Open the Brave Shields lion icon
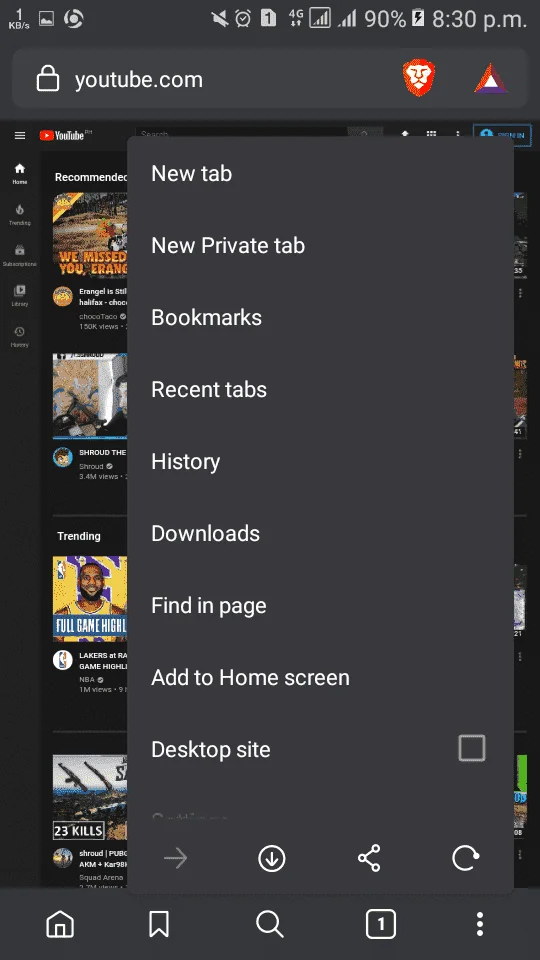Viewport: 540px width, 960px height. click(x=419, y=78)
